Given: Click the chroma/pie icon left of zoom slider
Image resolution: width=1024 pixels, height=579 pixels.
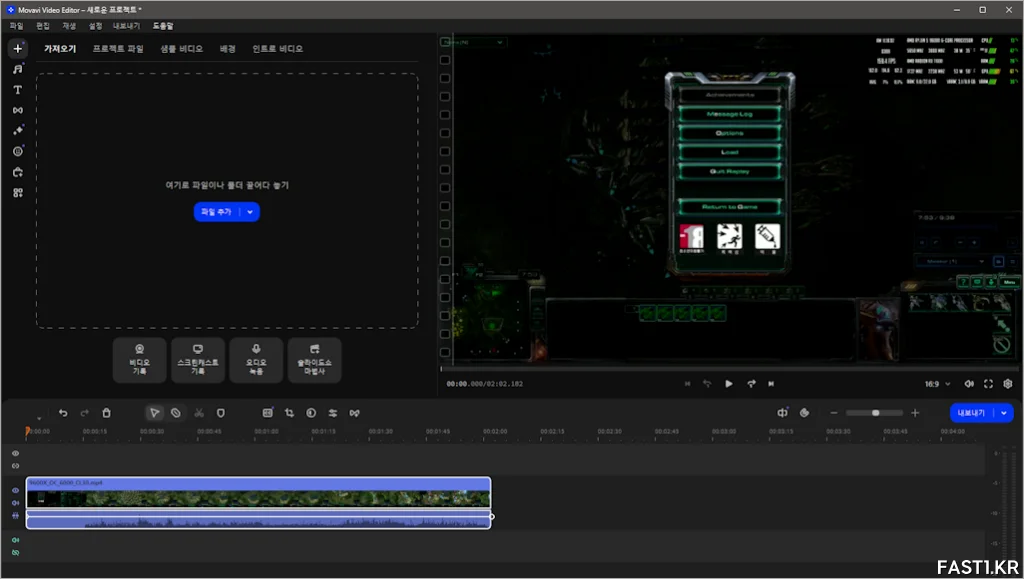Looking at the screenshot, I should [x=805, y=413].
